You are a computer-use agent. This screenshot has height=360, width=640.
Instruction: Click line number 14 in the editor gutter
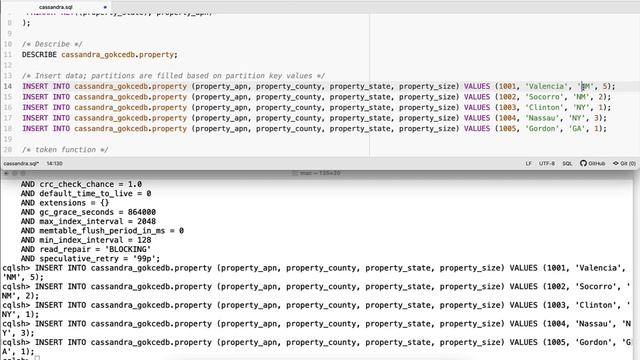click(x=8, y=87)
